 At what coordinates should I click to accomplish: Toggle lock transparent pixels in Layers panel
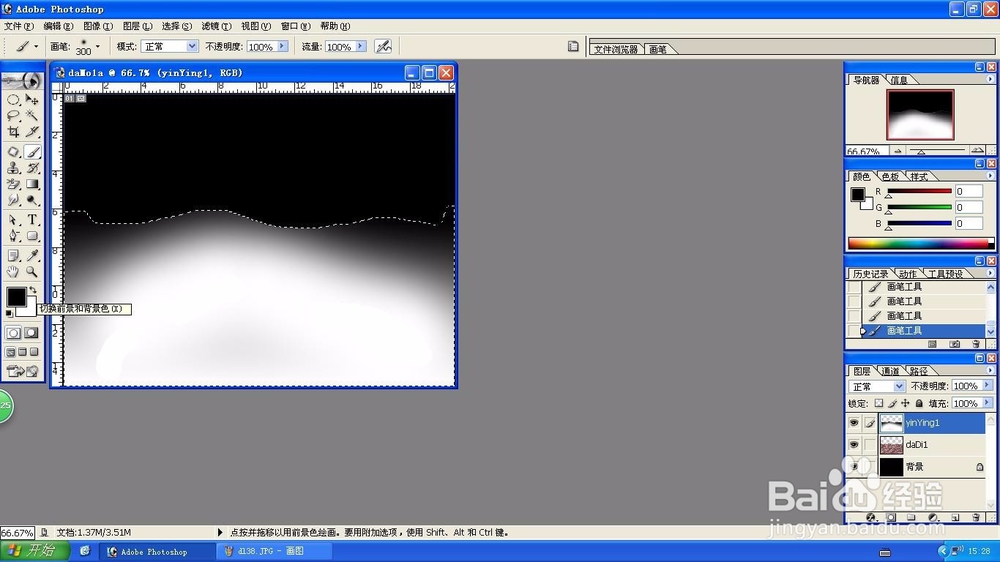[879, 403]
